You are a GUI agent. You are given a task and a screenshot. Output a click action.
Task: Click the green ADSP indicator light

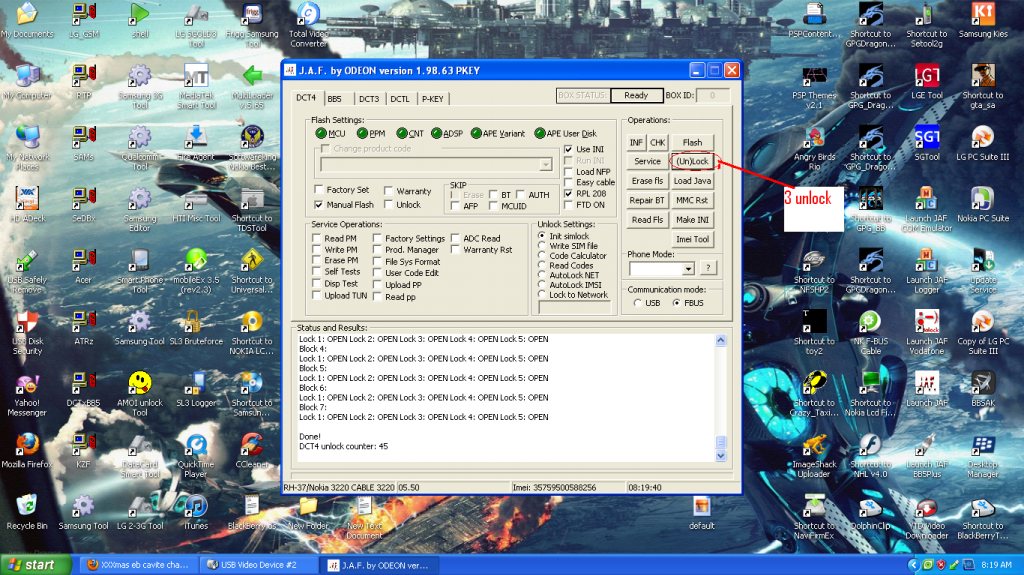click(x=436, y=133)
